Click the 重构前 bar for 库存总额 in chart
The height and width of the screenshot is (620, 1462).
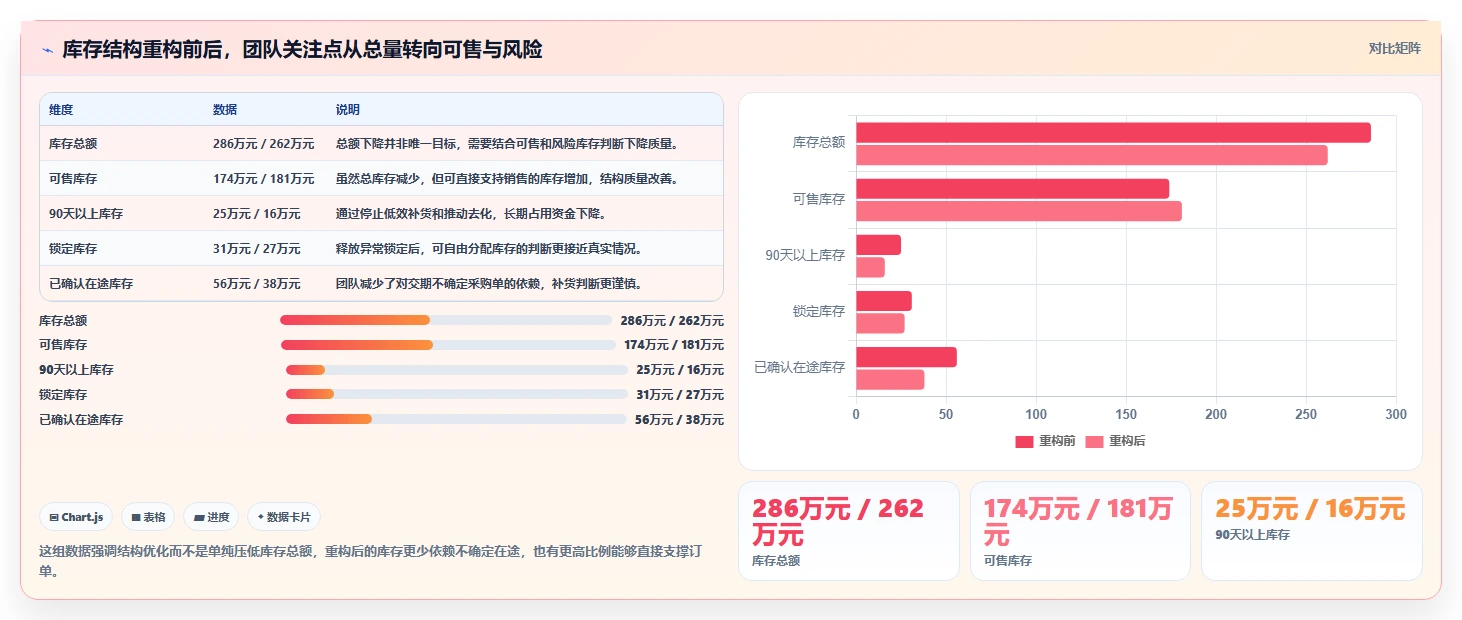click(x=1113, y=132)
